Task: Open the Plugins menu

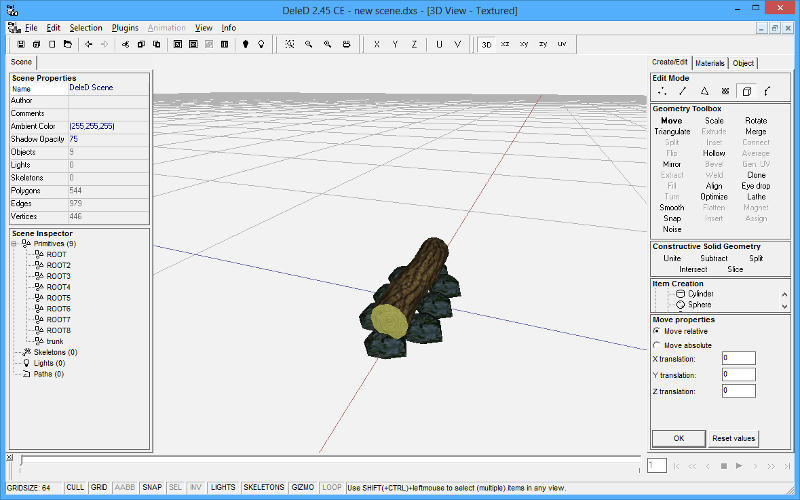Action: coord(125,28)
